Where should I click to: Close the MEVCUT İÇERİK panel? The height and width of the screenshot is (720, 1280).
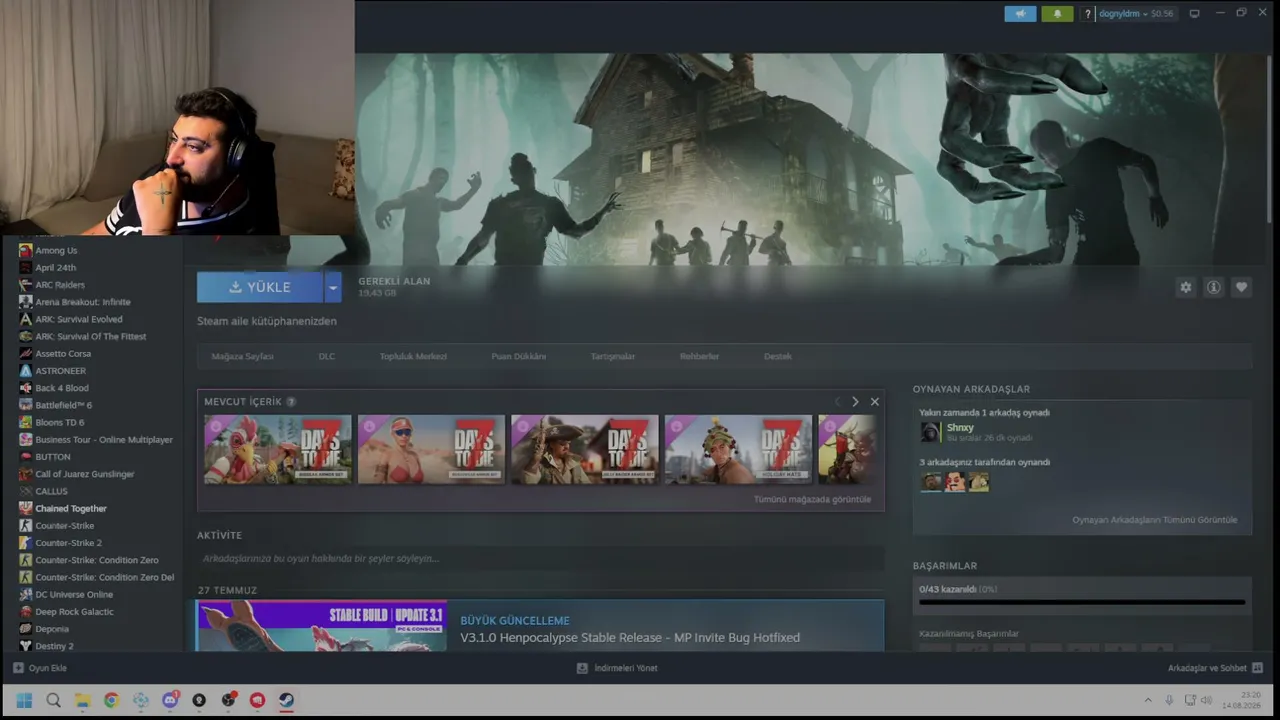pos(874,402)
